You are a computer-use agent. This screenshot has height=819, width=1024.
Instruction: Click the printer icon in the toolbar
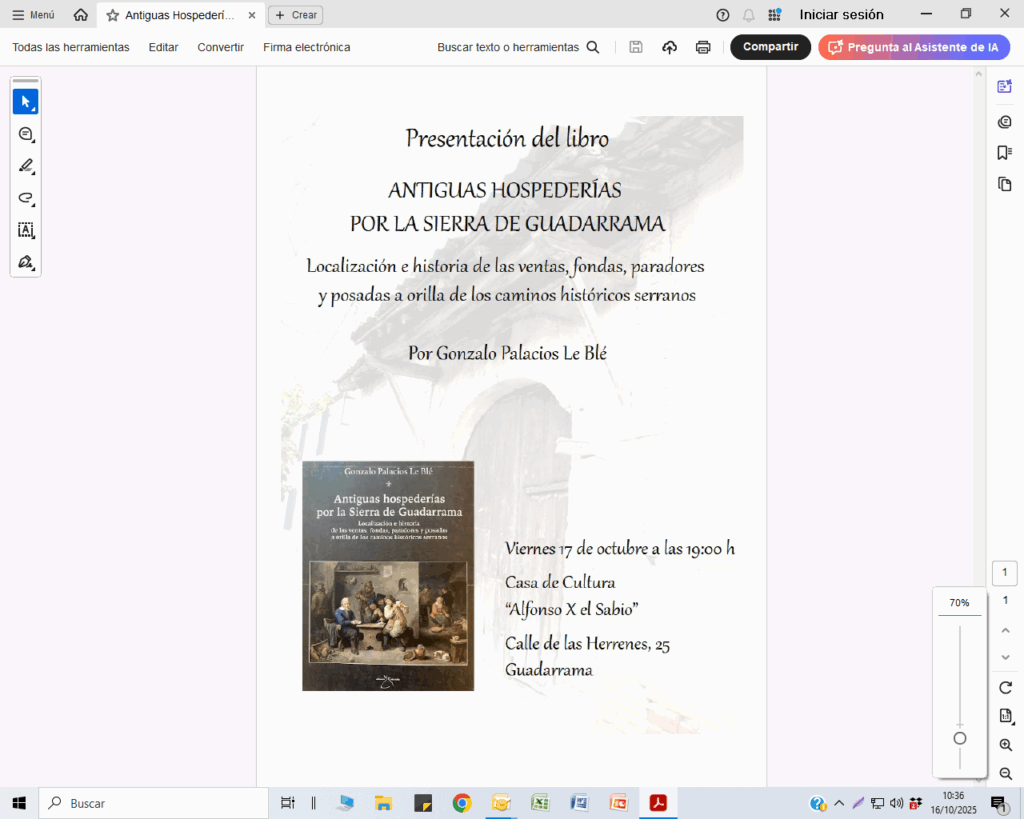[703, 47]
